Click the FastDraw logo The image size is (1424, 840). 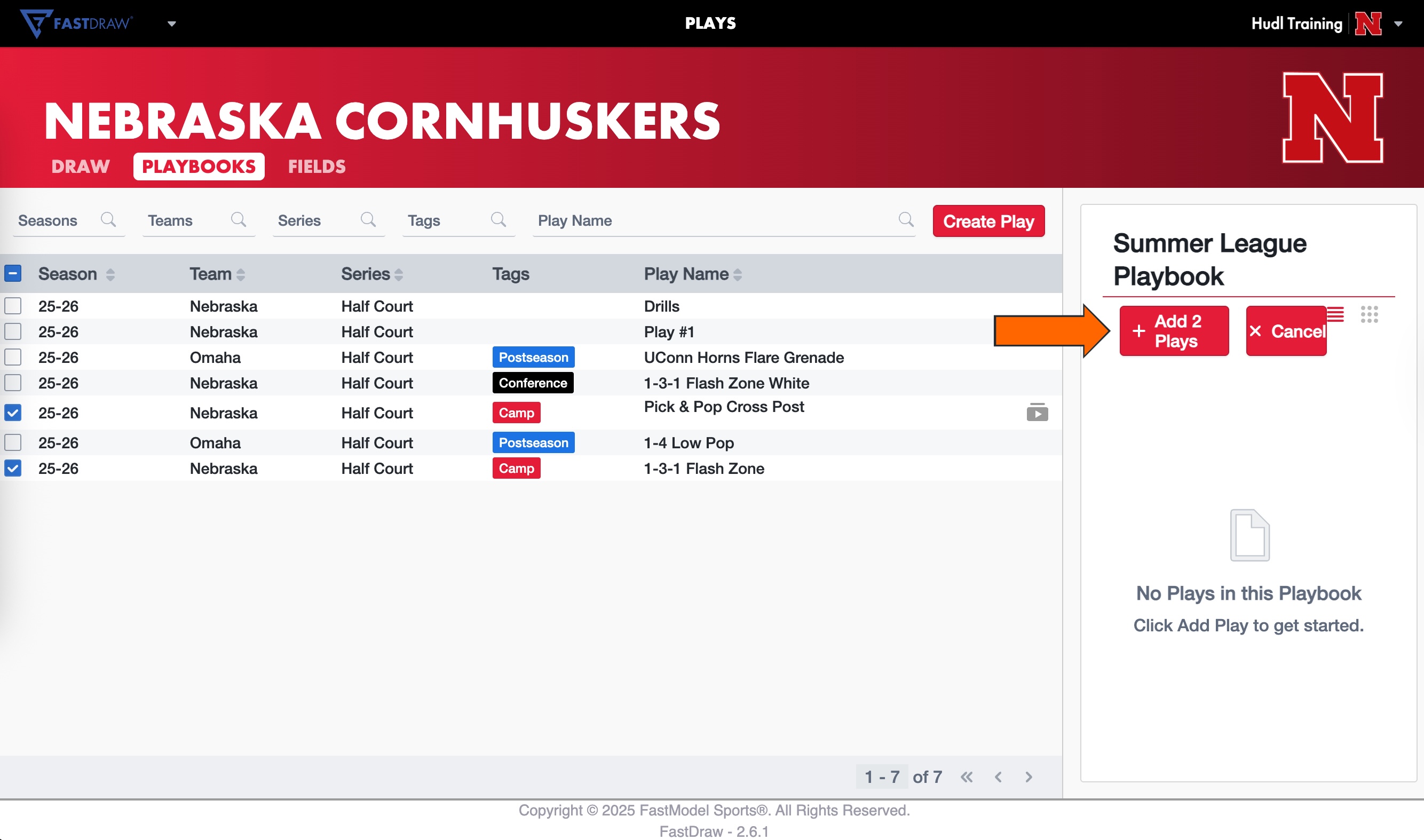click(x=76, y=23)
